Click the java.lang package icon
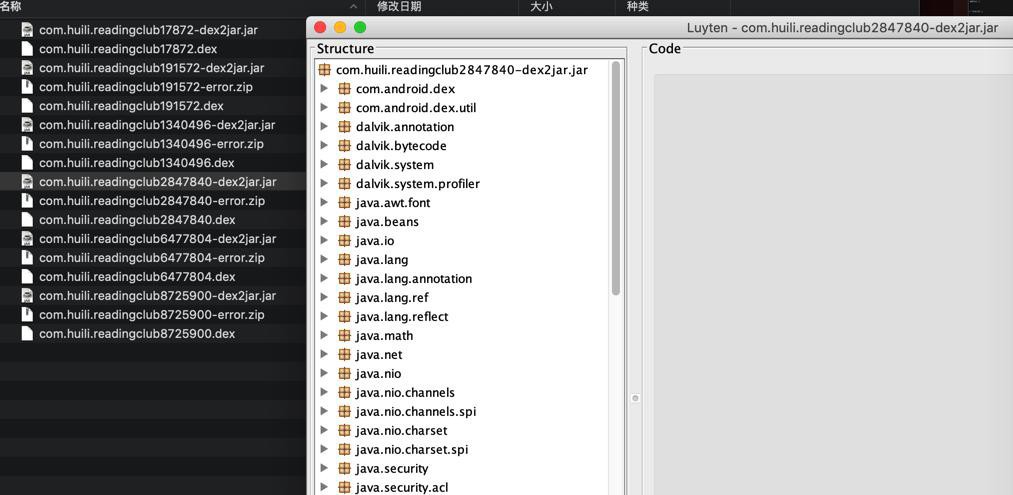1013x495 pixels. tap(344, 260)
